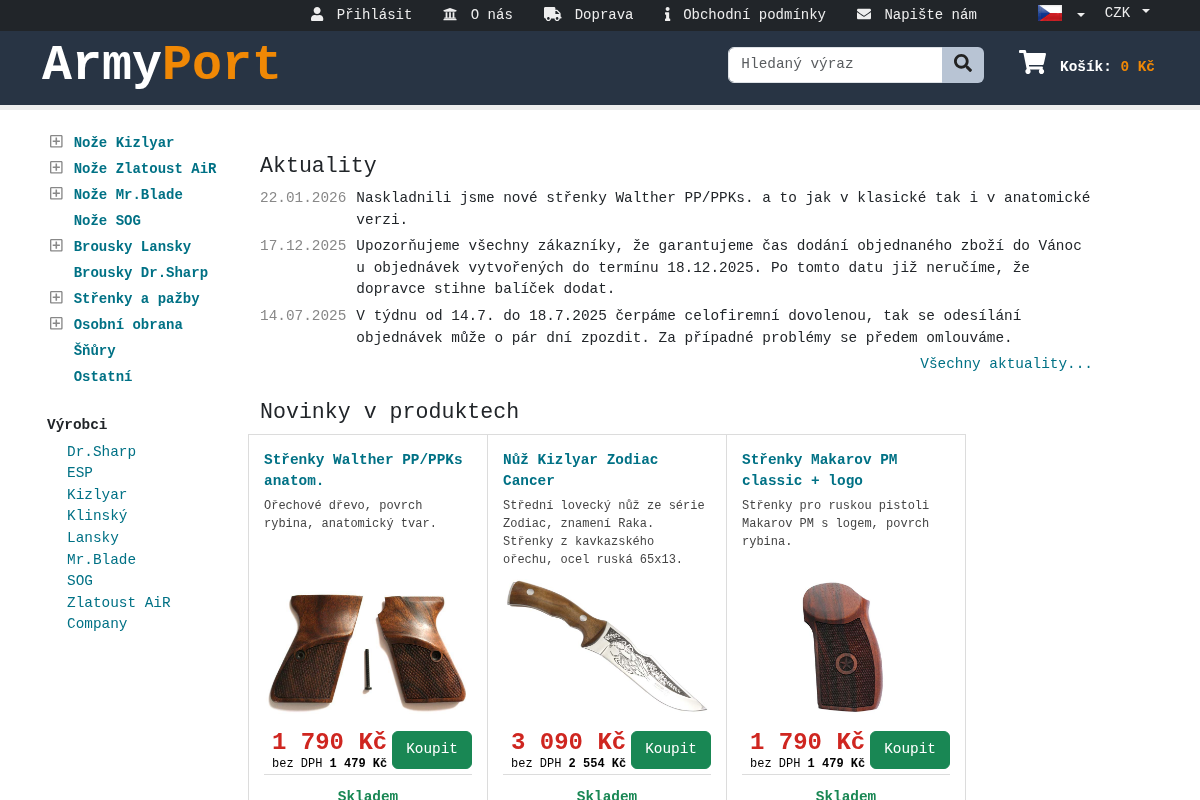Click the shopping cart icon
The image size is (1200, 800).
(1032, 63)
